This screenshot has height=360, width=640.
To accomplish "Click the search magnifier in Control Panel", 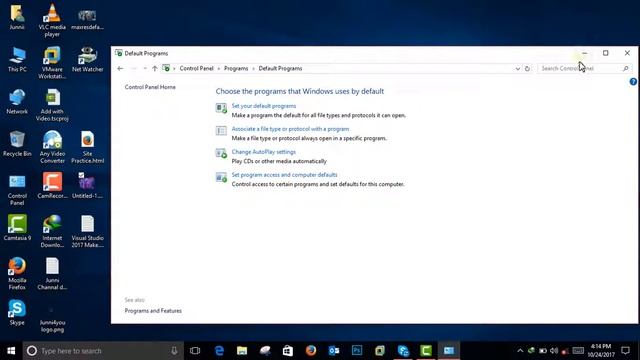I will click(626, 69).
